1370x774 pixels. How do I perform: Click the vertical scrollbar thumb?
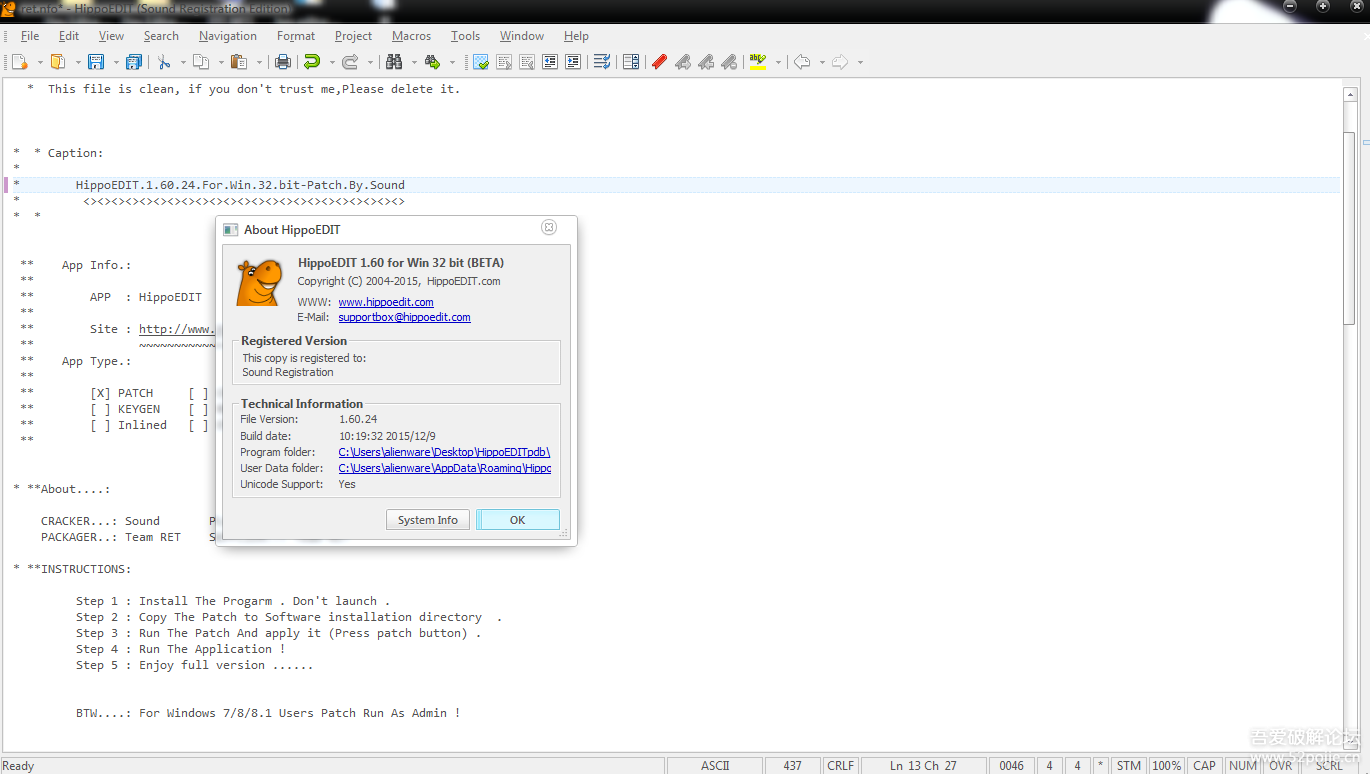(1349, 228)
